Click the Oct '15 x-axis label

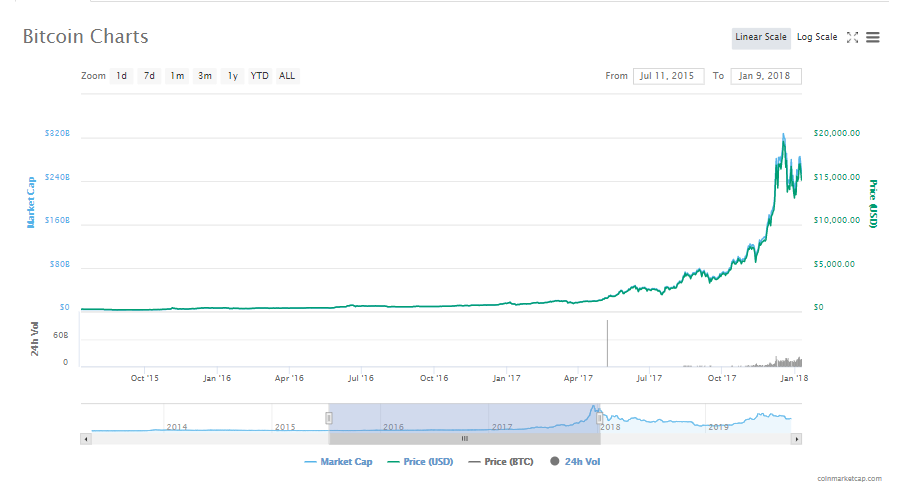(x=144, y=378)
